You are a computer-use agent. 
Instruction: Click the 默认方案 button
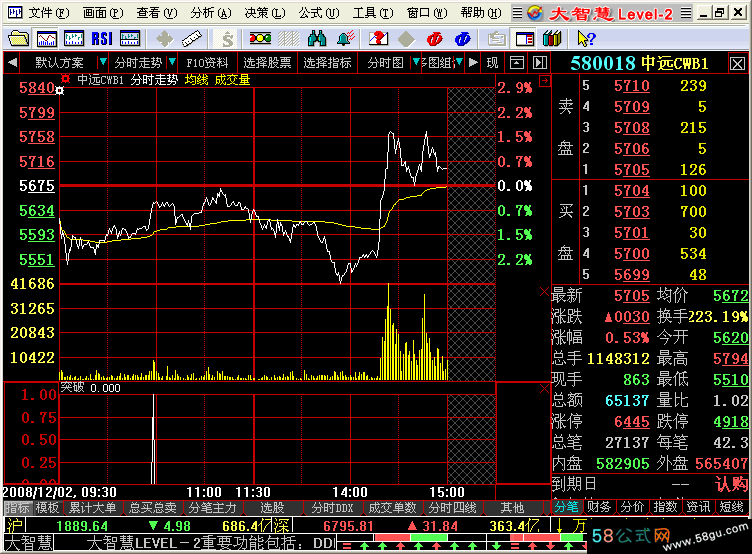(59, 62)
